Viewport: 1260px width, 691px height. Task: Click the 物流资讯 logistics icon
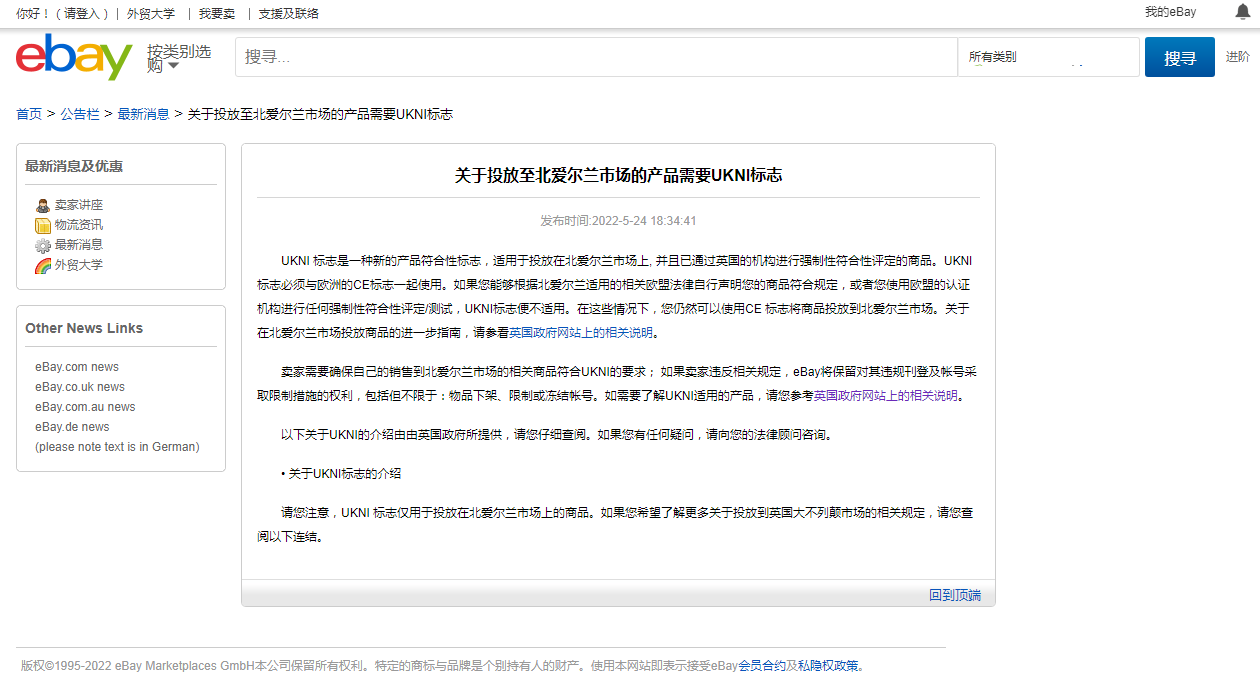[43, 226]
